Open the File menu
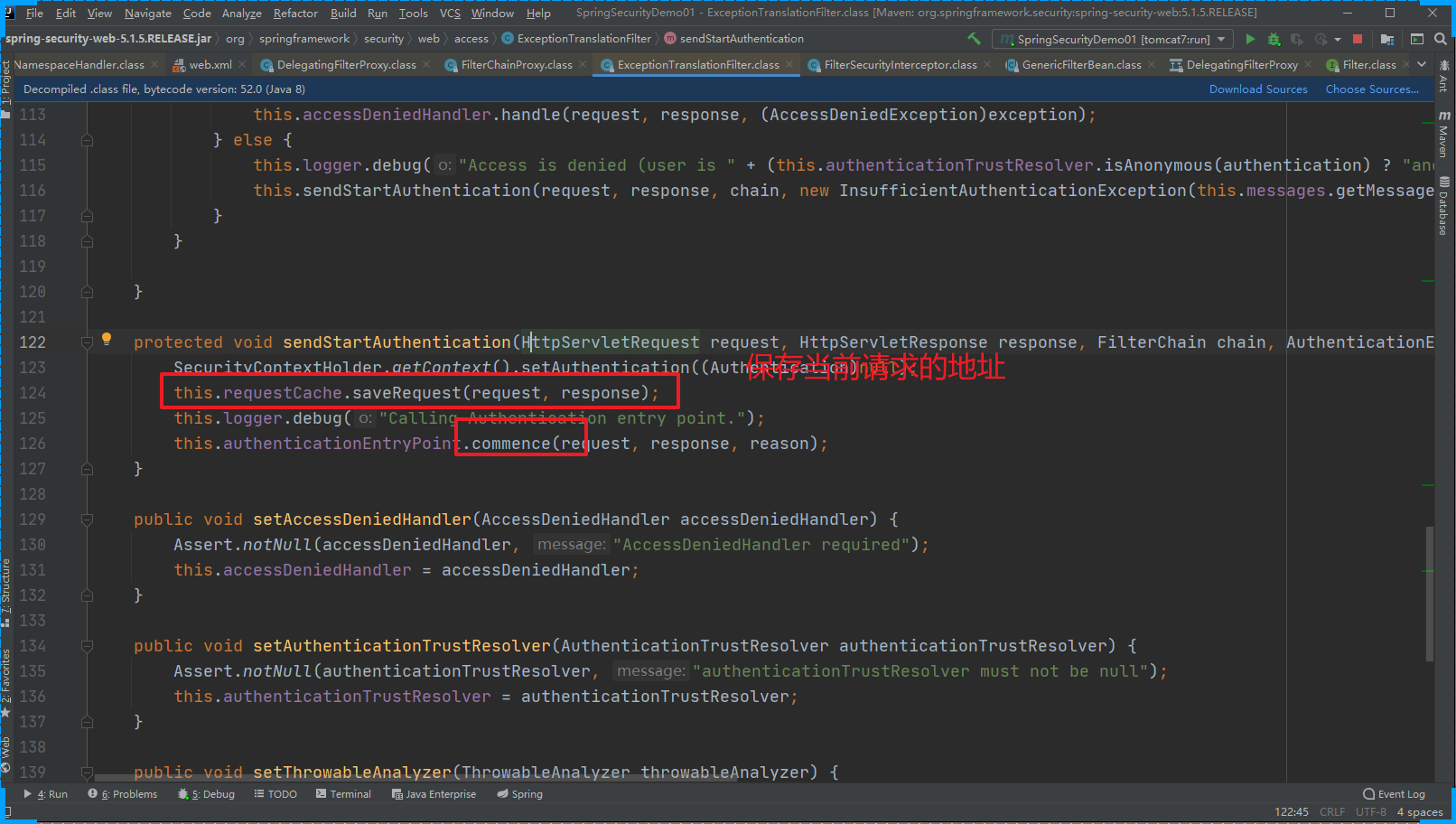The height and width of the screenshot is (824, 1456). coord(34,13)
